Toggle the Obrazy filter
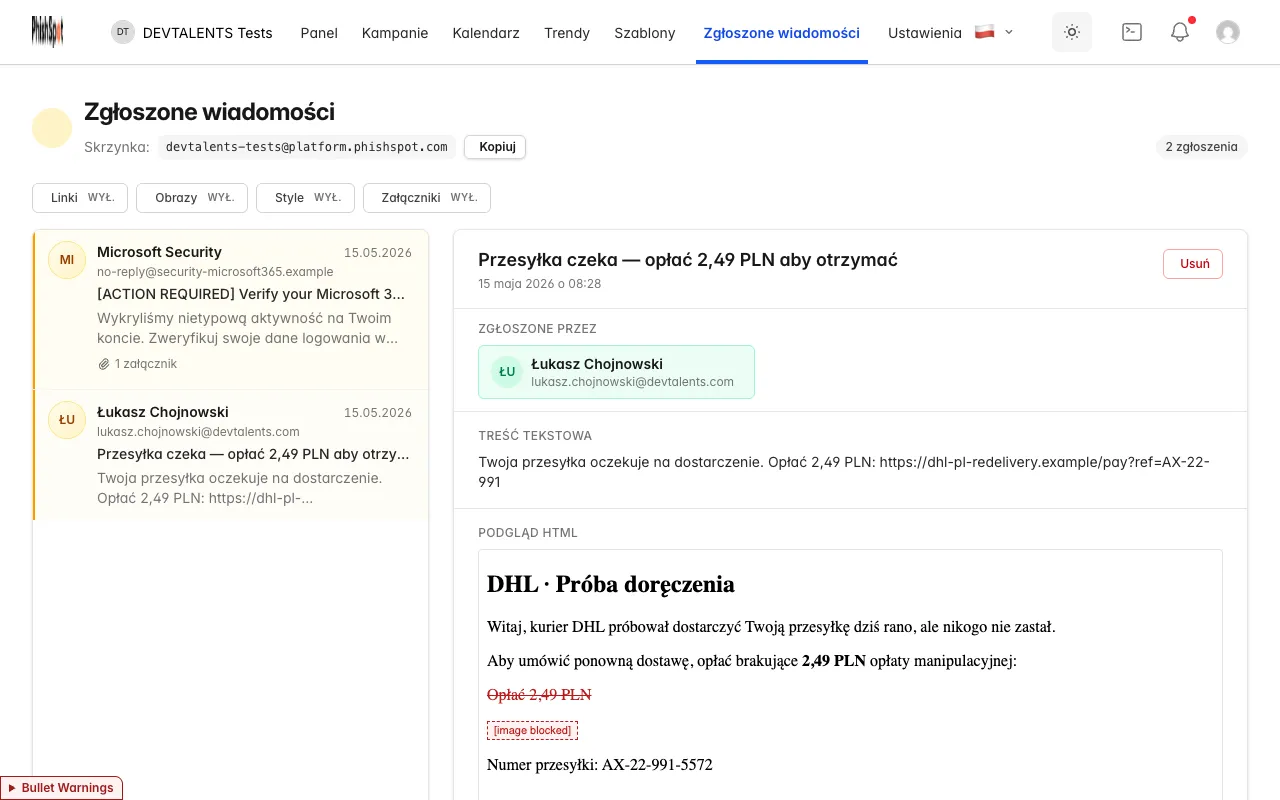This screenshot has height=800, width=1280. pyautogui.click(x=192, y=198)
